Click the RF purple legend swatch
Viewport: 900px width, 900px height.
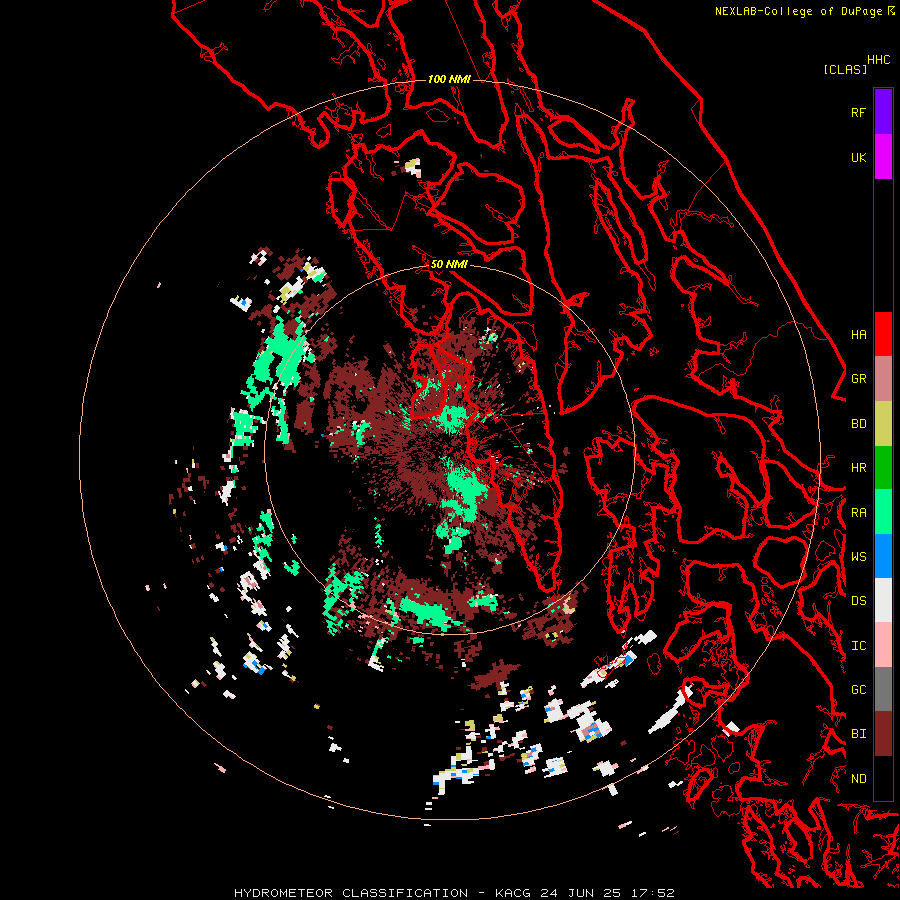click(883, 112)
